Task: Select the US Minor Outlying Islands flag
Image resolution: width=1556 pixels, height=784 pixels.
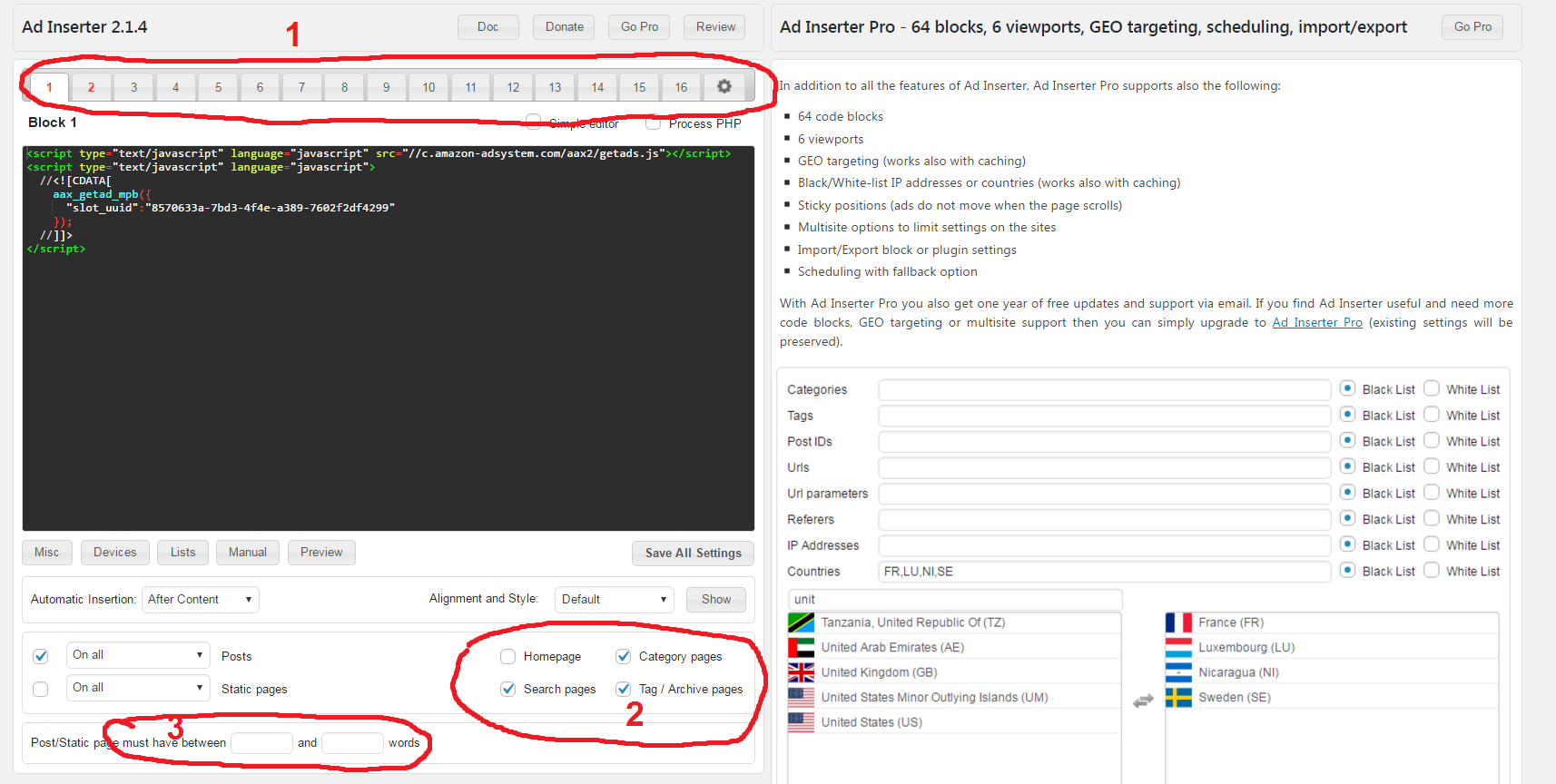Action: pyautogui.click(x=801, y=697)
